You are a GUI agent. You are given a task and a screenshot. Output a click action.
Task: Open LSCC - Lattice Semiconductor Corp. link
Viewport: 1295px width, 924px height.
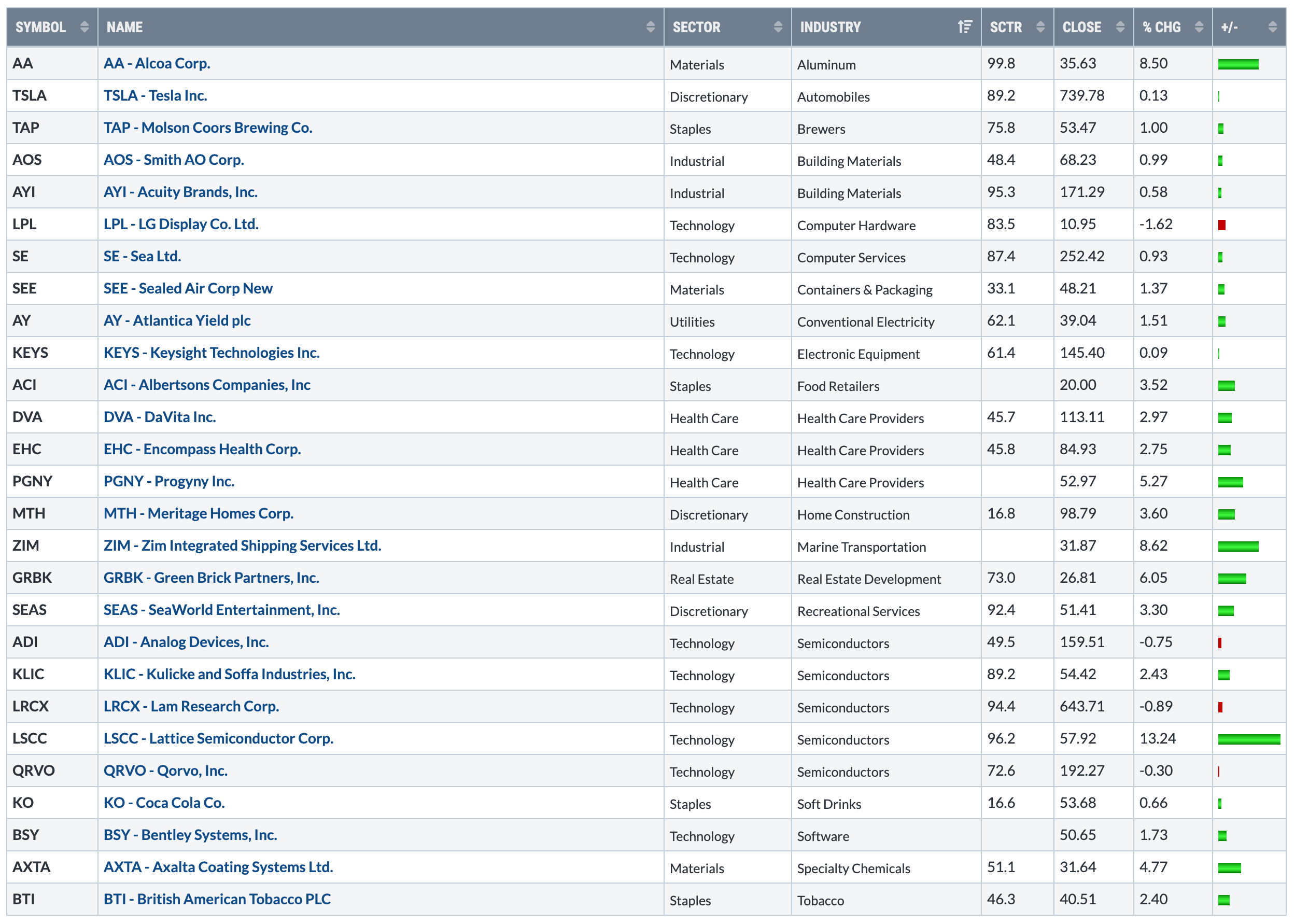[x=218, y=738]
